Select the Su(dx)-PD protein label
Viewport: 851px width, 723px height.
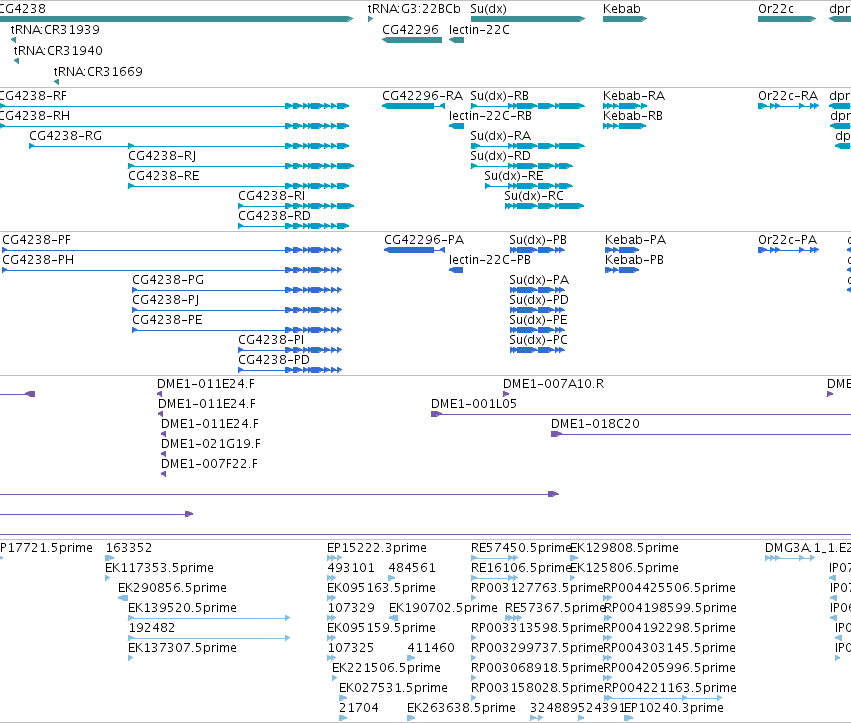click(x=538, y=300)
